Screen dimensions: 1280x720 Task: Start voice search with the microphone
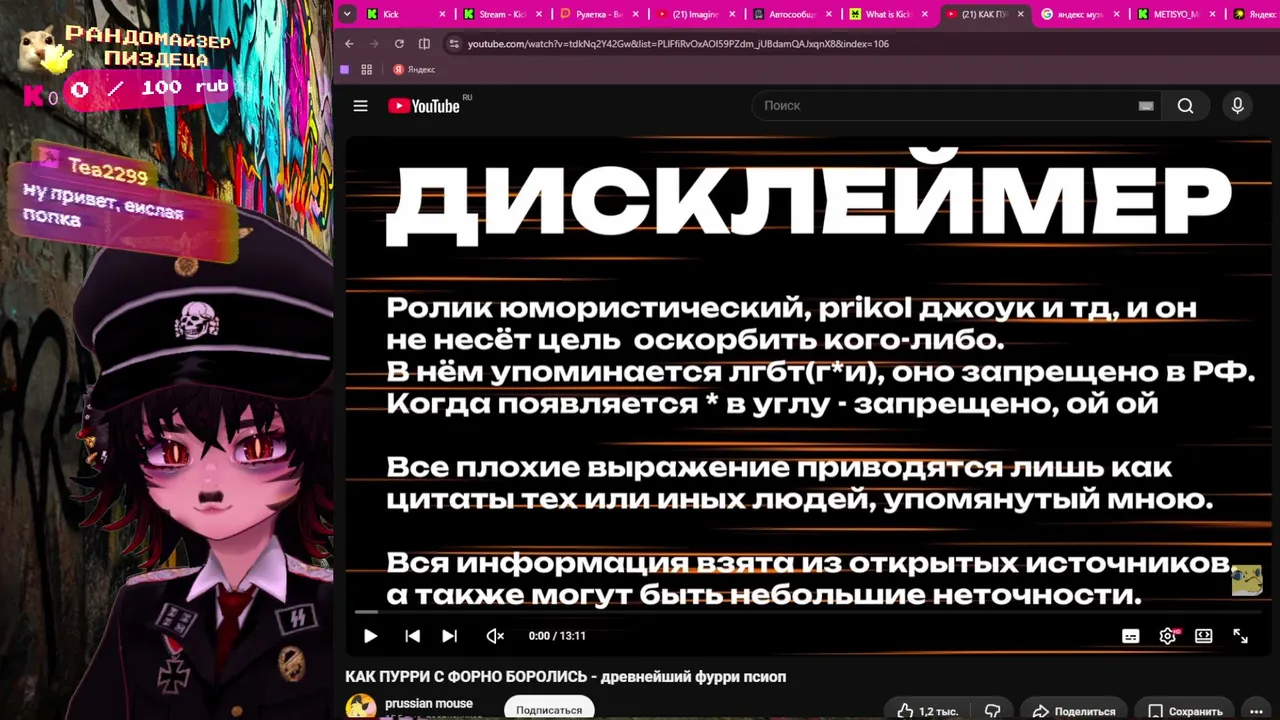pyautogui.click(x=1237, y=106)
